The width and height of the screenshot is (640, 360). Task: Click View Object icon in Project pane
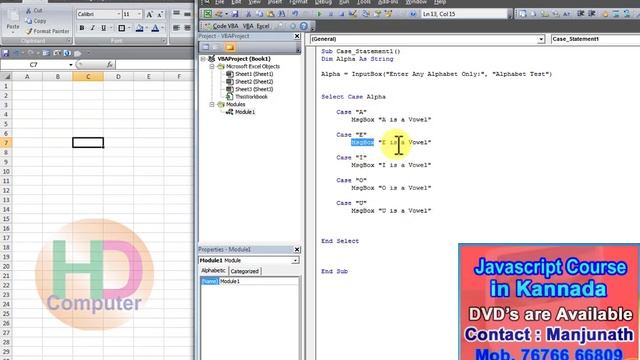click(x=217, y=47)
